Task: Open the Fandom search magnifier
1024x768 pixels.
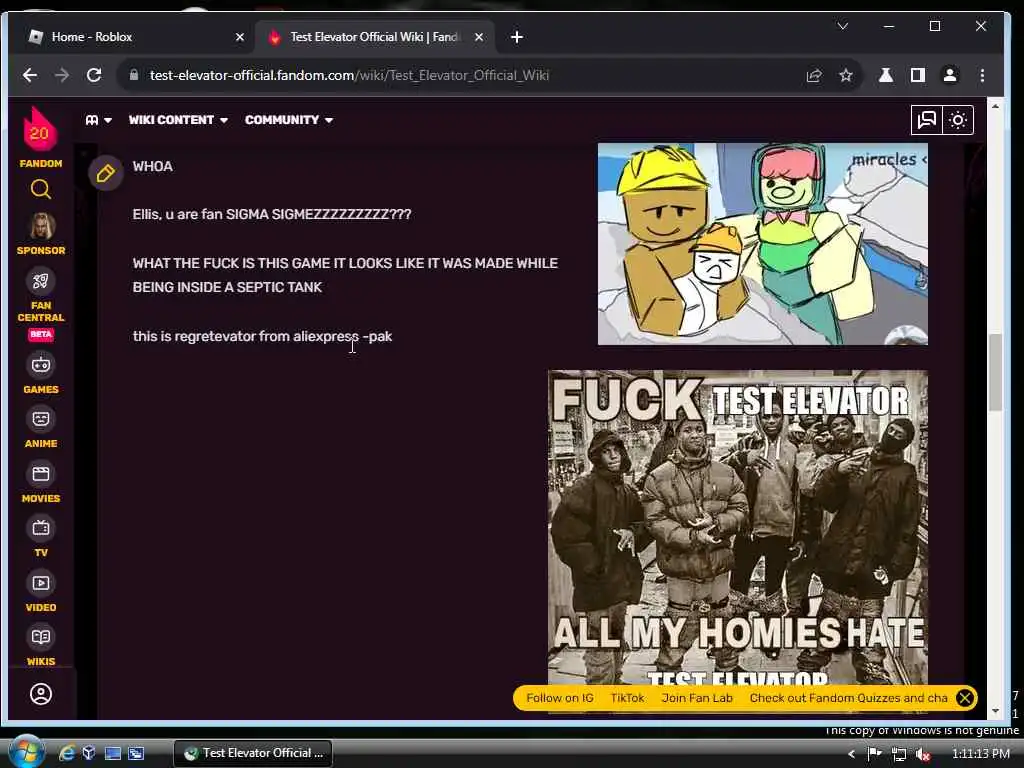Action: (x=40, y=189)
